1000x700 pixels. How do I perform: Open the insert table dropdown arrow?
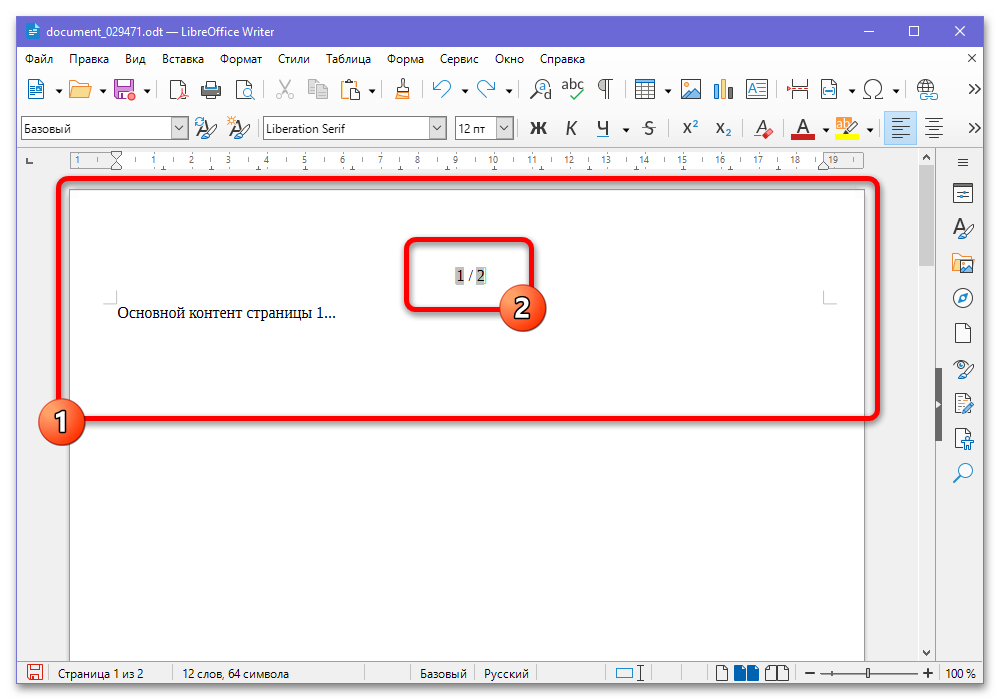coord(668,91)
